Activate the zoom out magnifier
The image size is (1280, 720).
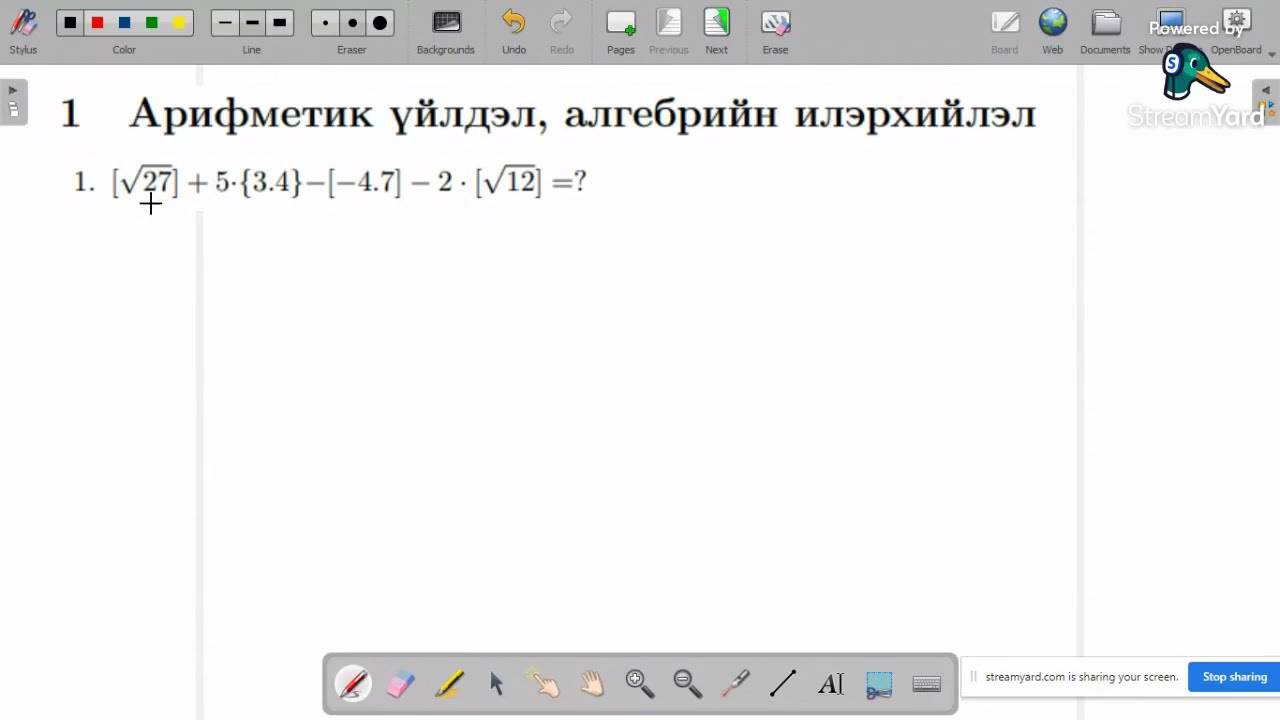coord(688,684)
